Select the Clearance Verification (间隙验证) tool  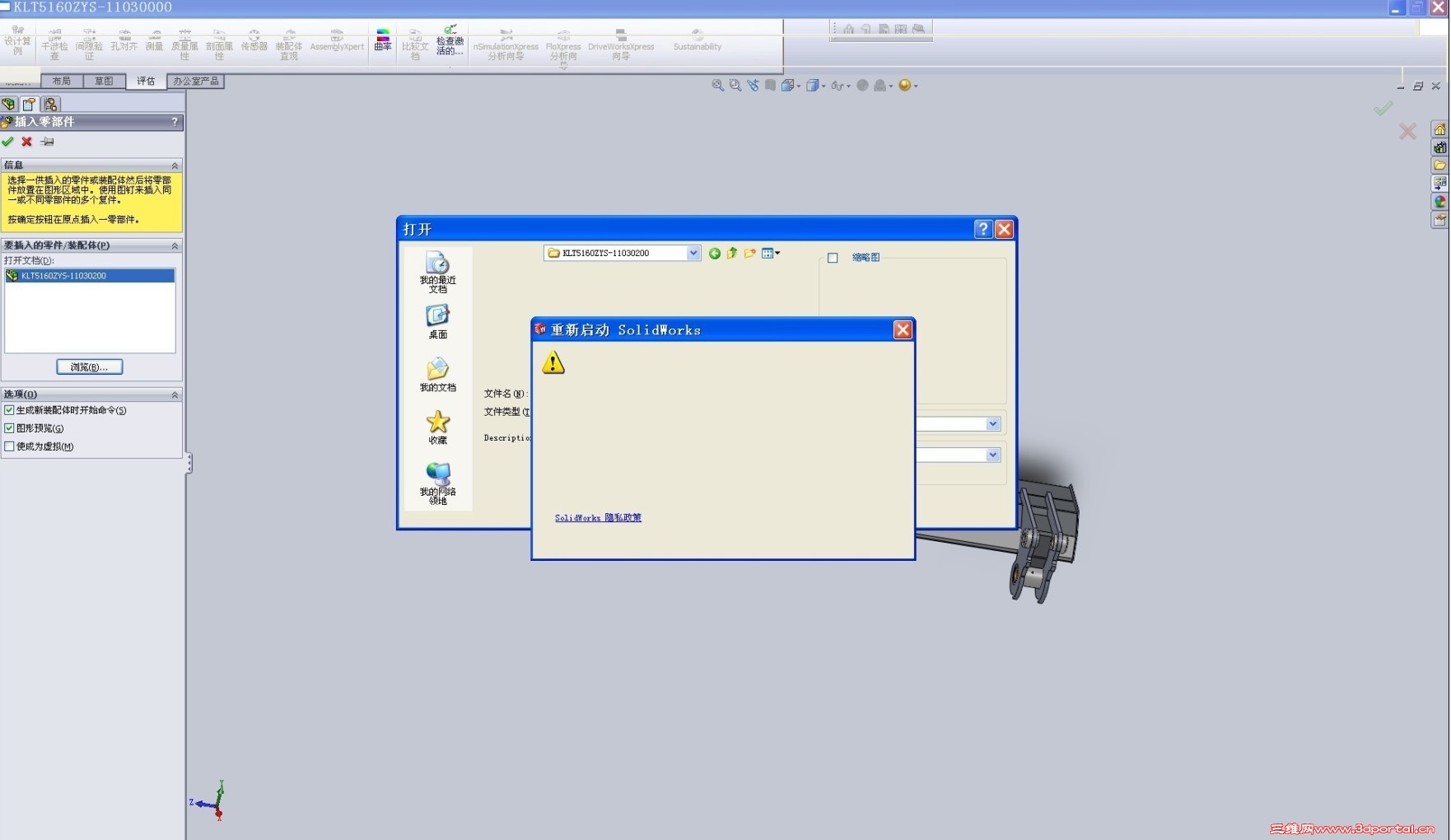point(89,45)
